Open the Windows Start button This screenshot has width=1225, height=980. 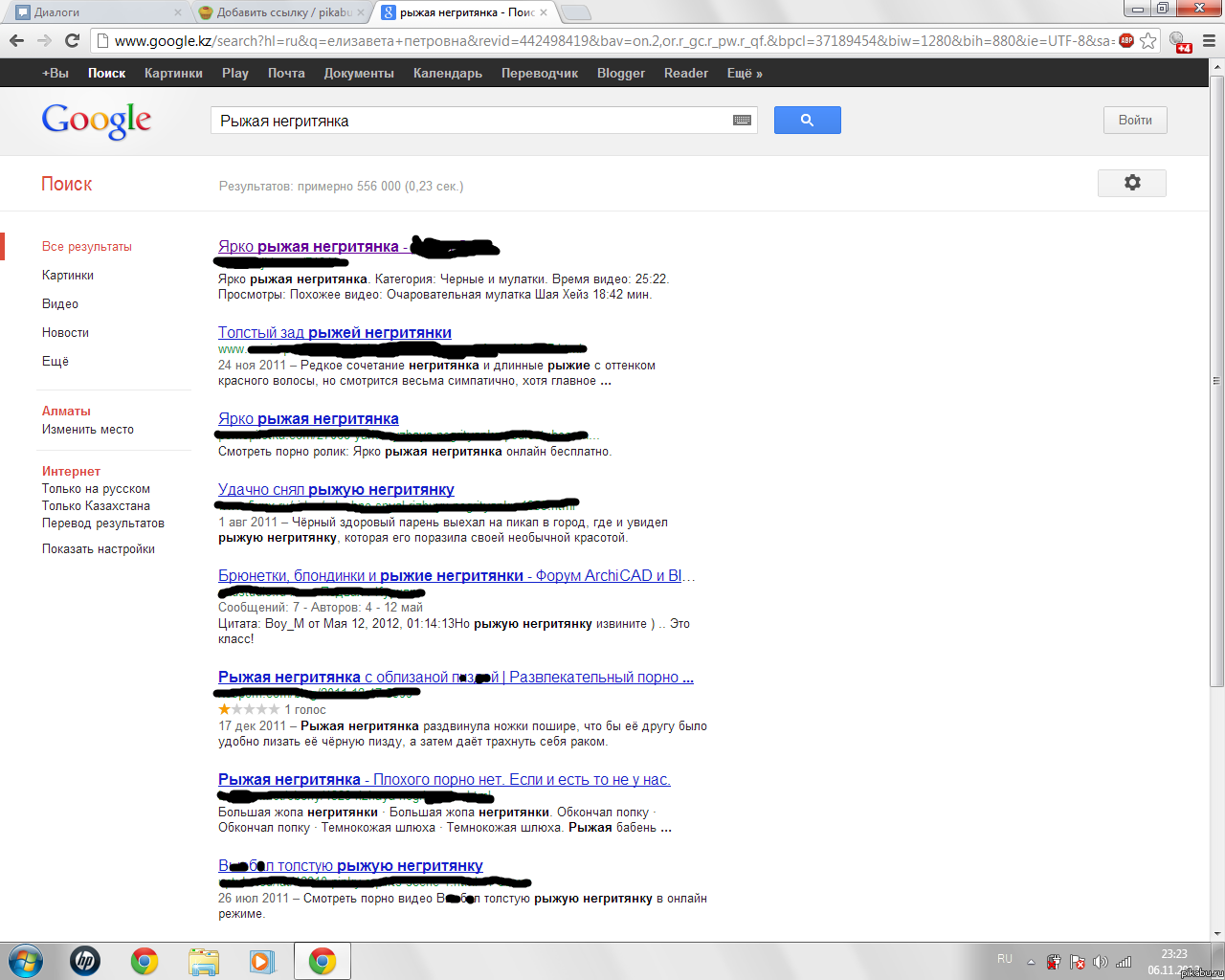[26, 961]
